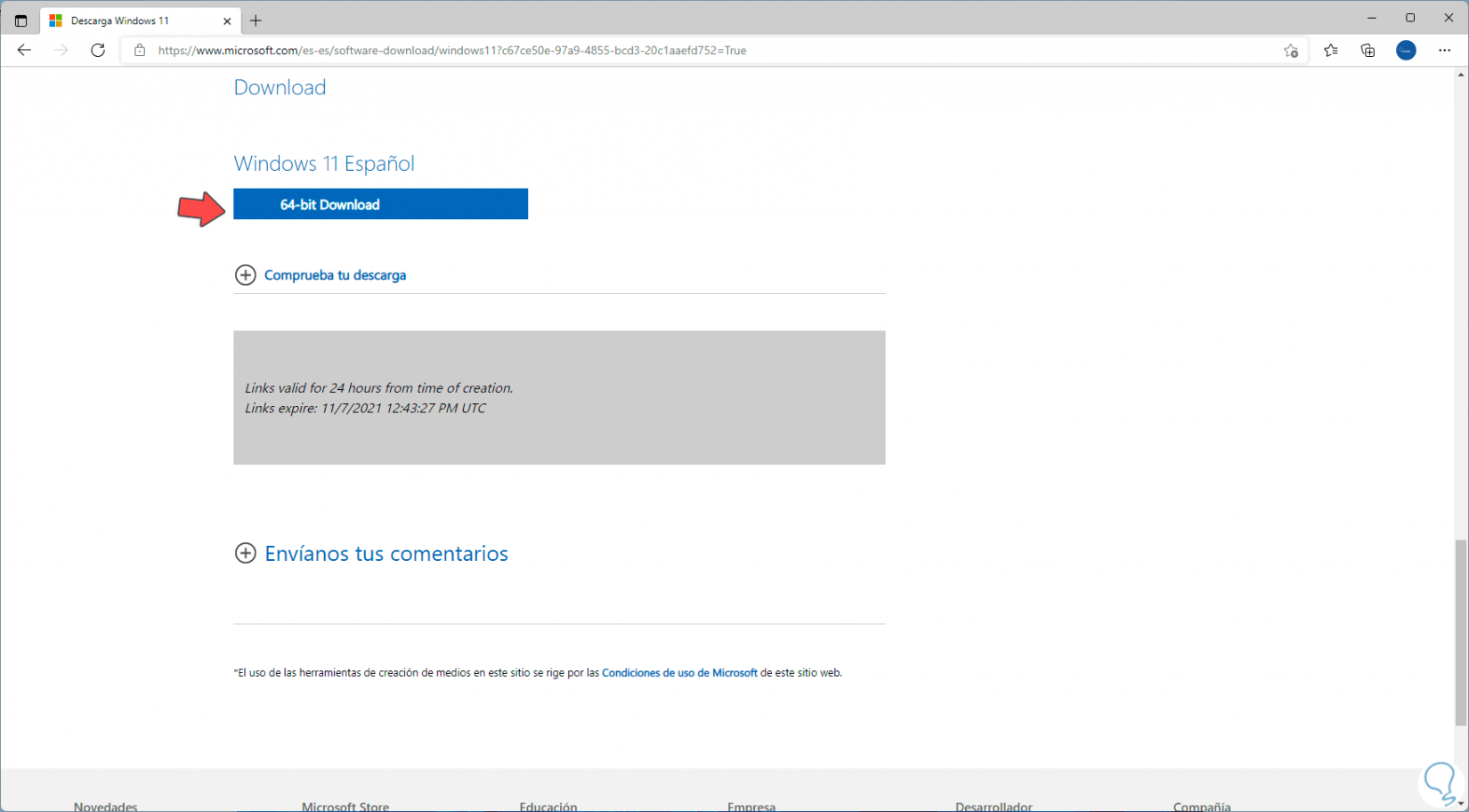Maximize the Edge browser window
Screen dimensions: 1469x812
(1410, 18)
